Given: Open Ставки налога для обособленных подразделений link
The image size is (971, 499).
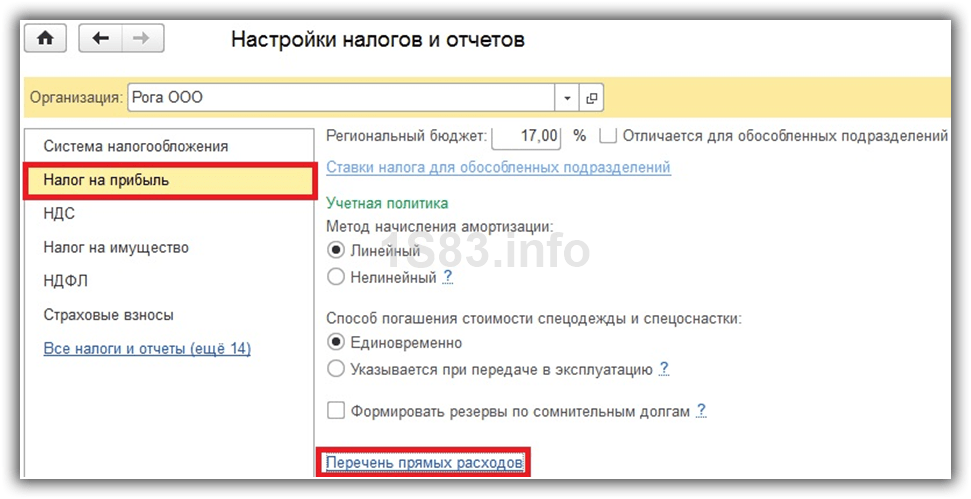Looking at the screenshot, I should point(498,167).
